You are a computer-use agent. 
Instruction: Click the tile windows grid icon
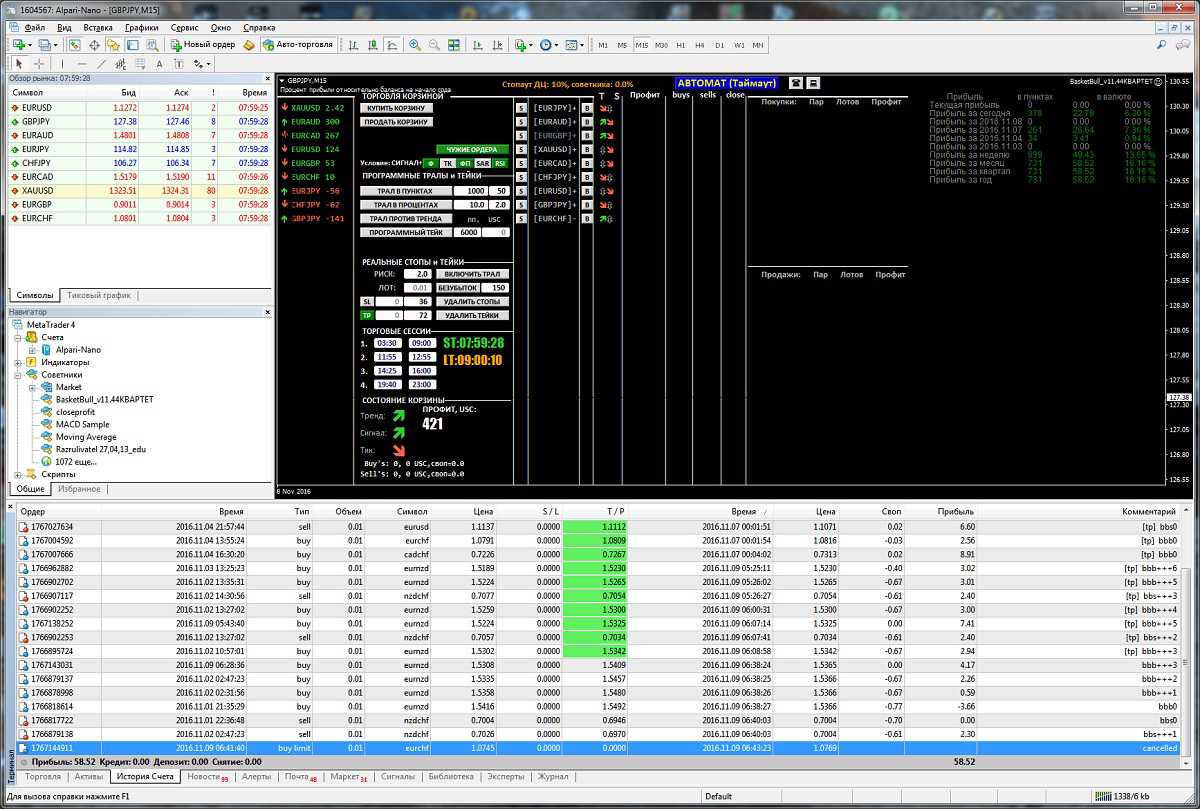[454, 45]
